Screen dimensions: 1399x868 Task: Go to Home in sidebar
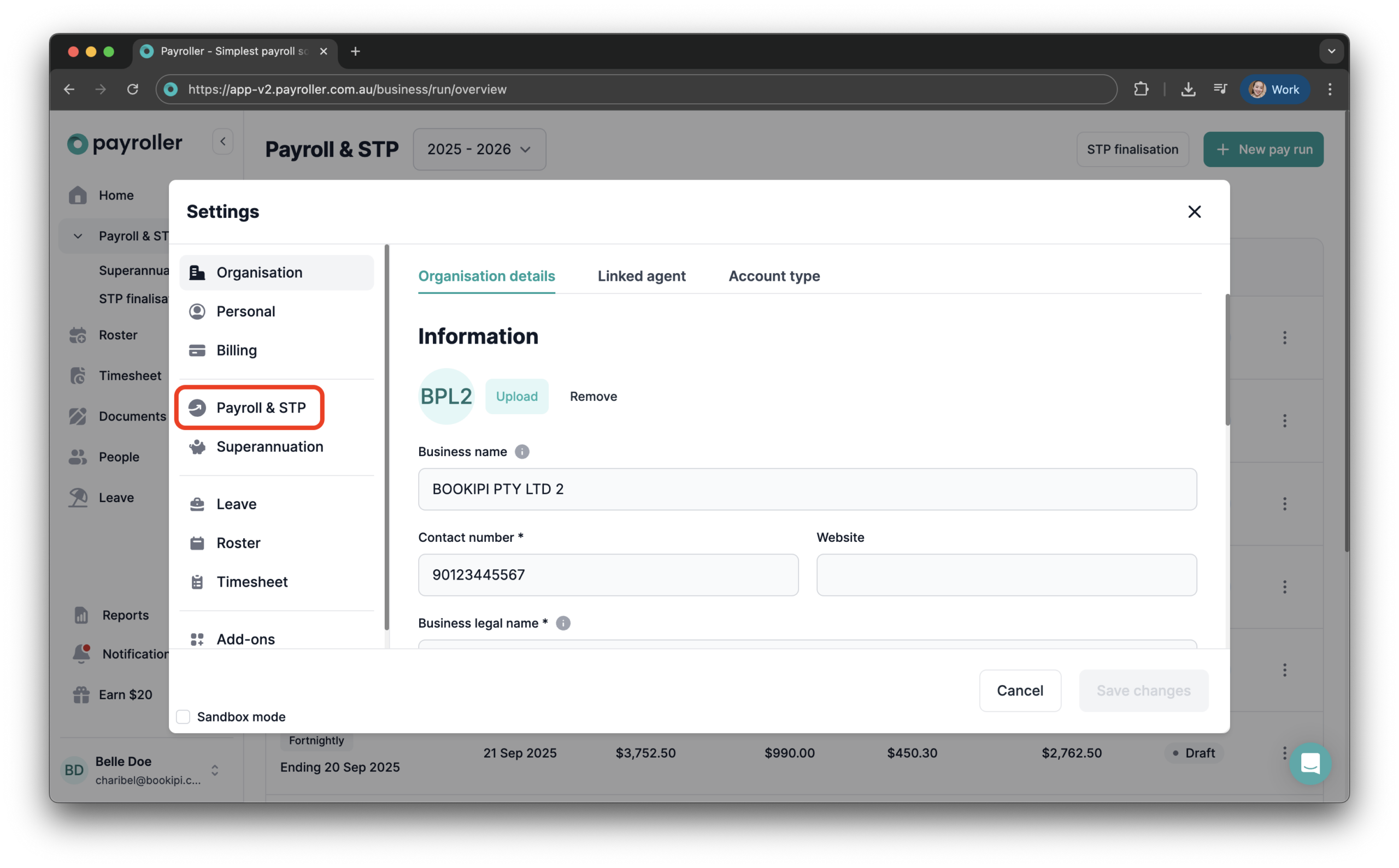(x=115, y=196)
